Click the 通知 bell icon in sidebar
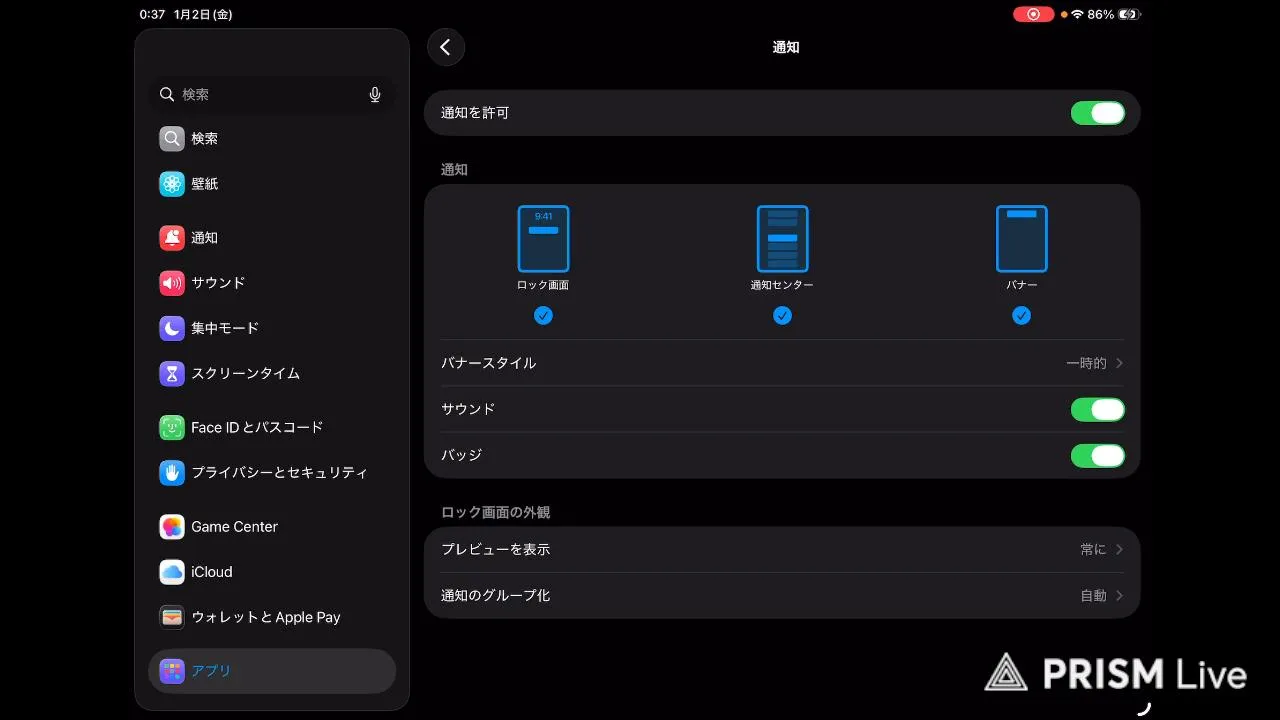Image resolution: width=1280 pixels, height=720 pixels. click(x=172, y=238)
